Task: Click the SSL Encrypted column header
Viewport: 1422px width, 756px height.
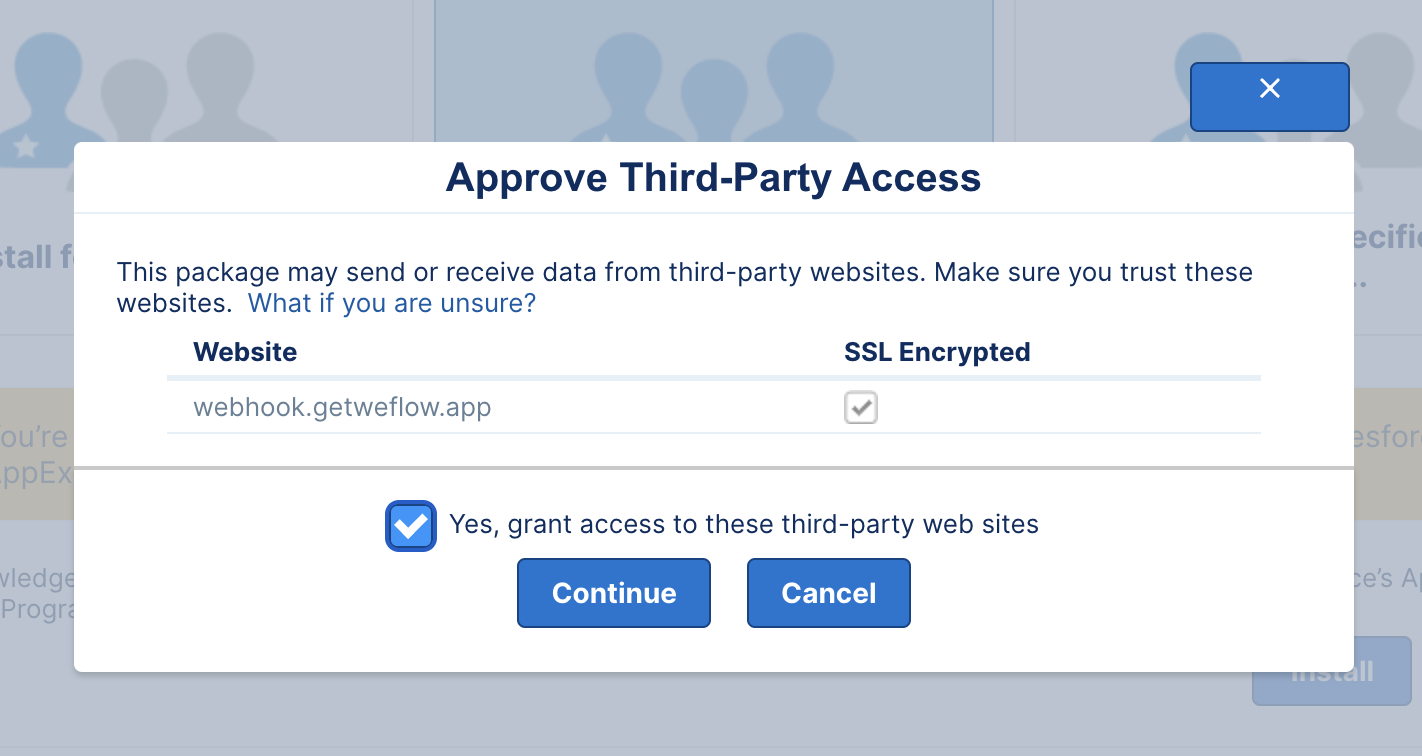Action: pyautogui.click(x=937, y=352)
